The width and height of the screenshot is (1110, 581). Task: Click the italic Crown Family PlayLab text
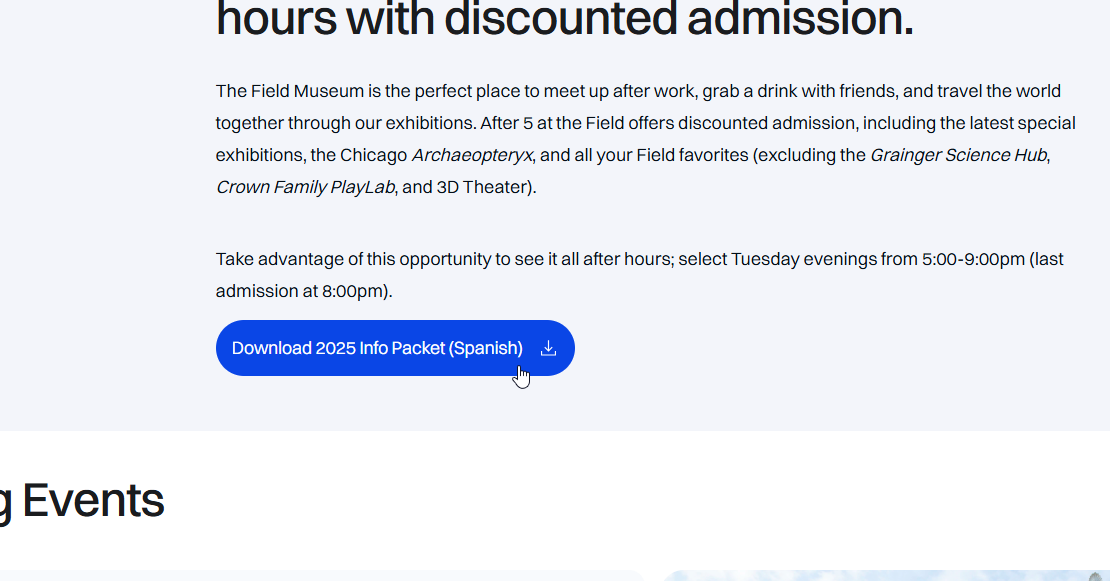[305, 187]
